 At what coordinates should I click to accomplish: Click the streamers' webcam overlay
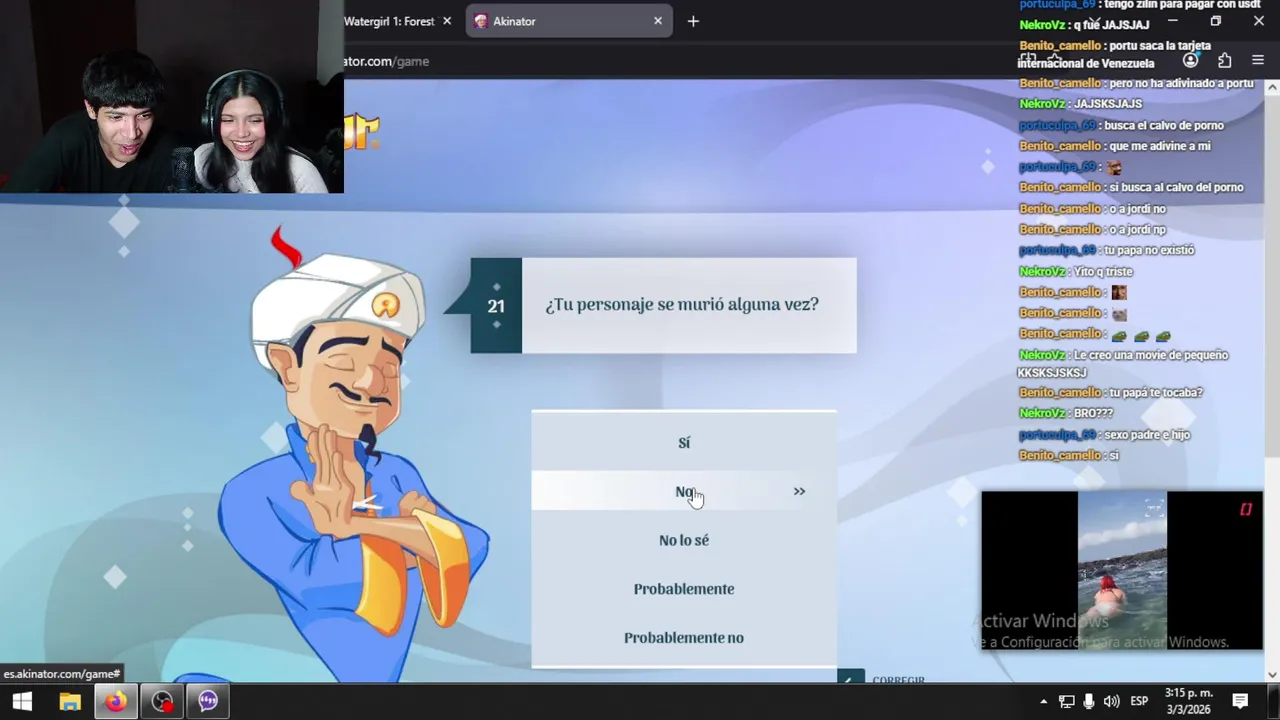coord(172,96)
